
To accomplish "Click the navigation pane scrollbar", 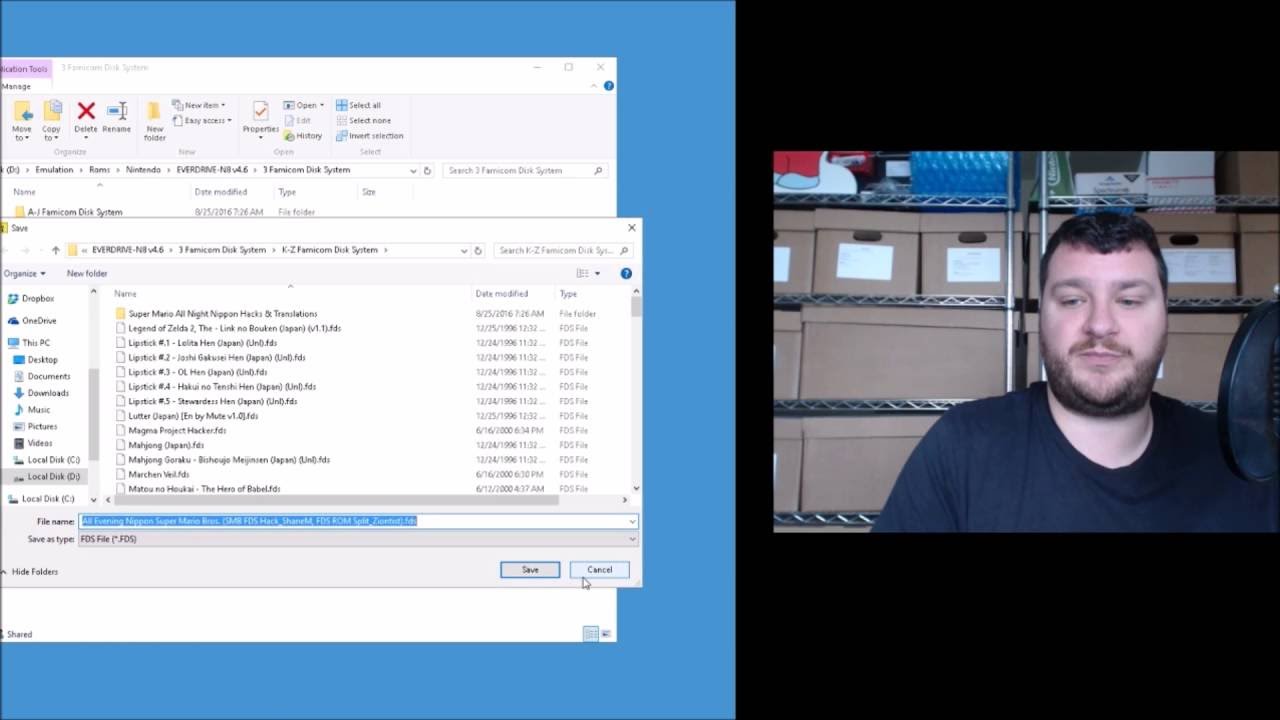I will click(x=94, y=415).
